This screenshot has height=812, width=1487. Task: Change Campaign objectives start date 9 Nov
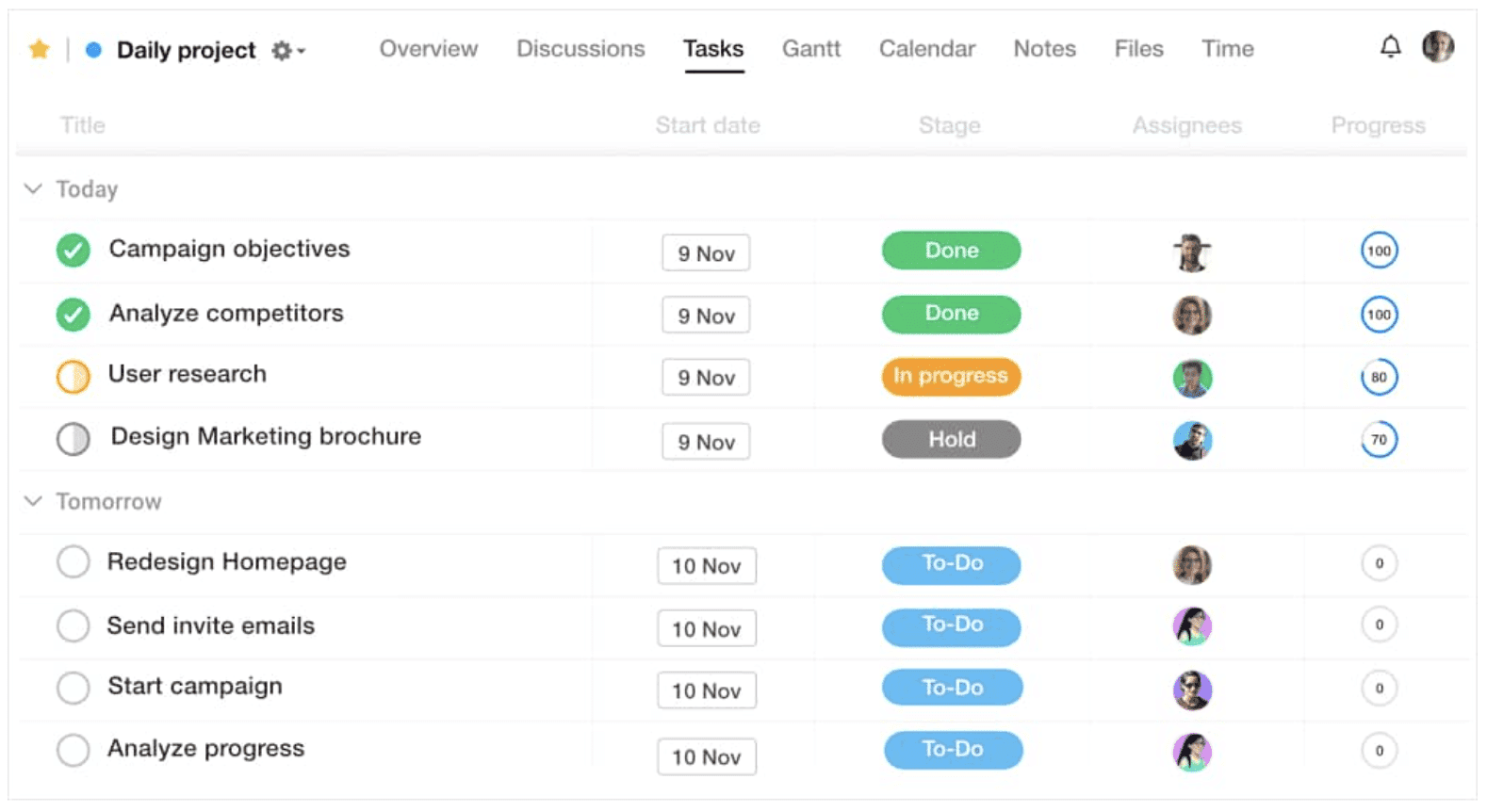706,253
